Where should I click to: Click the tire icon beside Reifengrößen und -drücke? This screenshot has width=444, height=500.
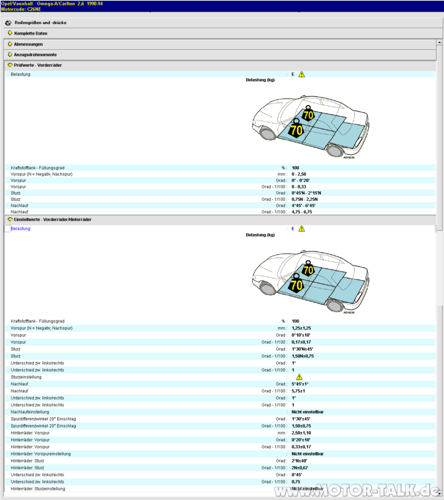(x=9, y=23)
